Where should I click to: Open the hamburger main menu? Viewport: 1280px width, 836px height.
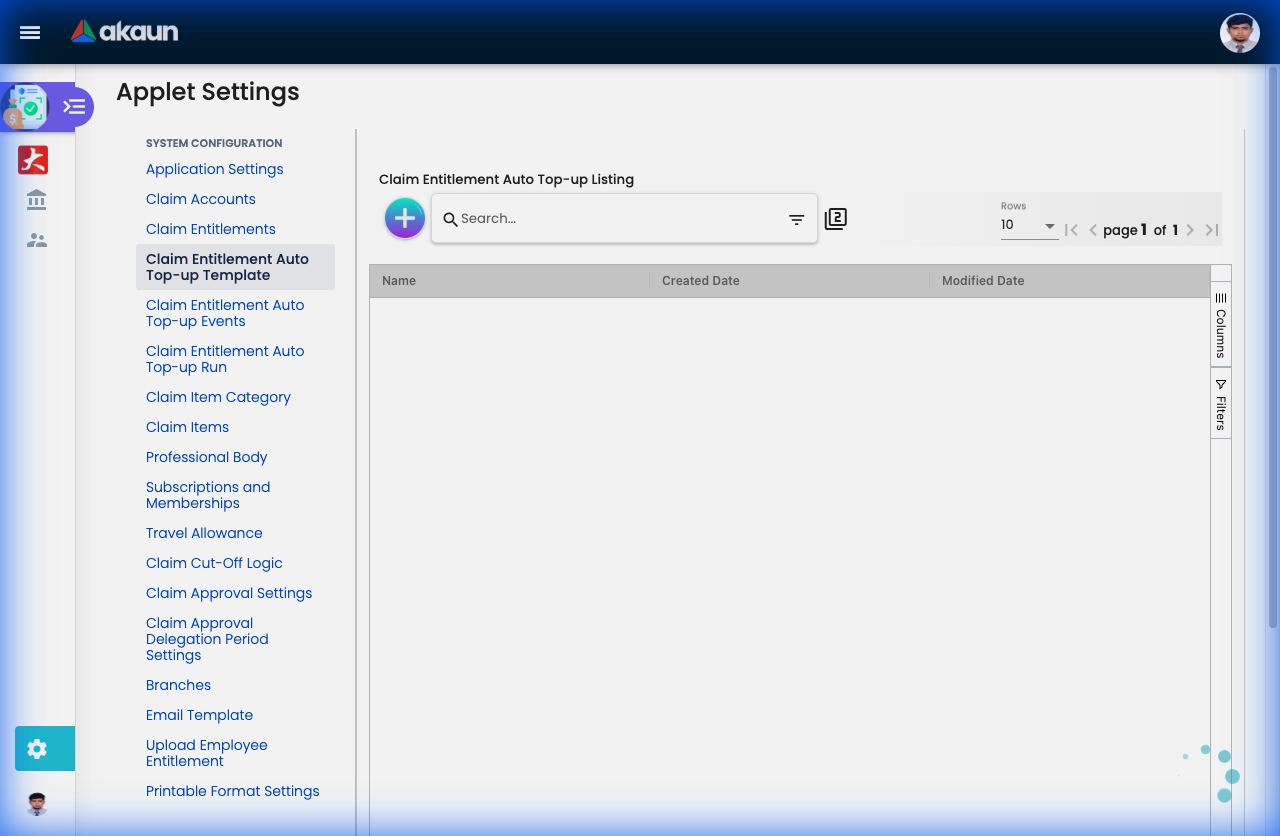[30, 32]
